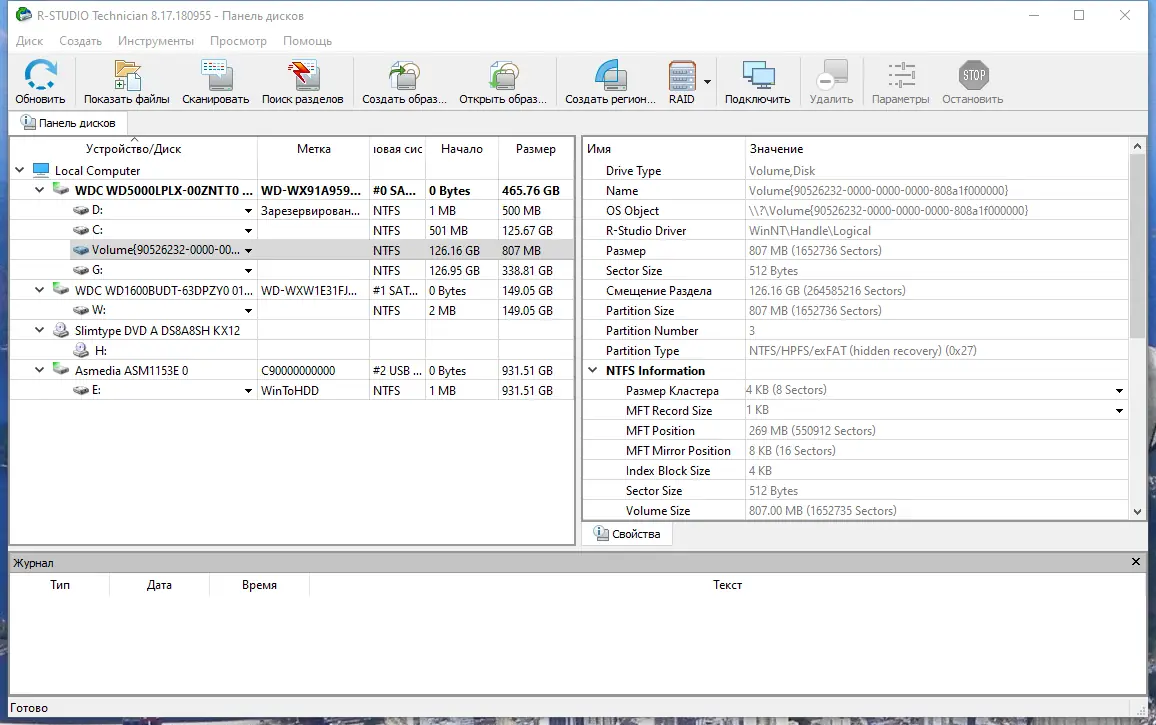Click the Подключить toolbar icon
The width and height of the screenshot is (1156, 725).
pyautogui.click(x=757, y=80)
